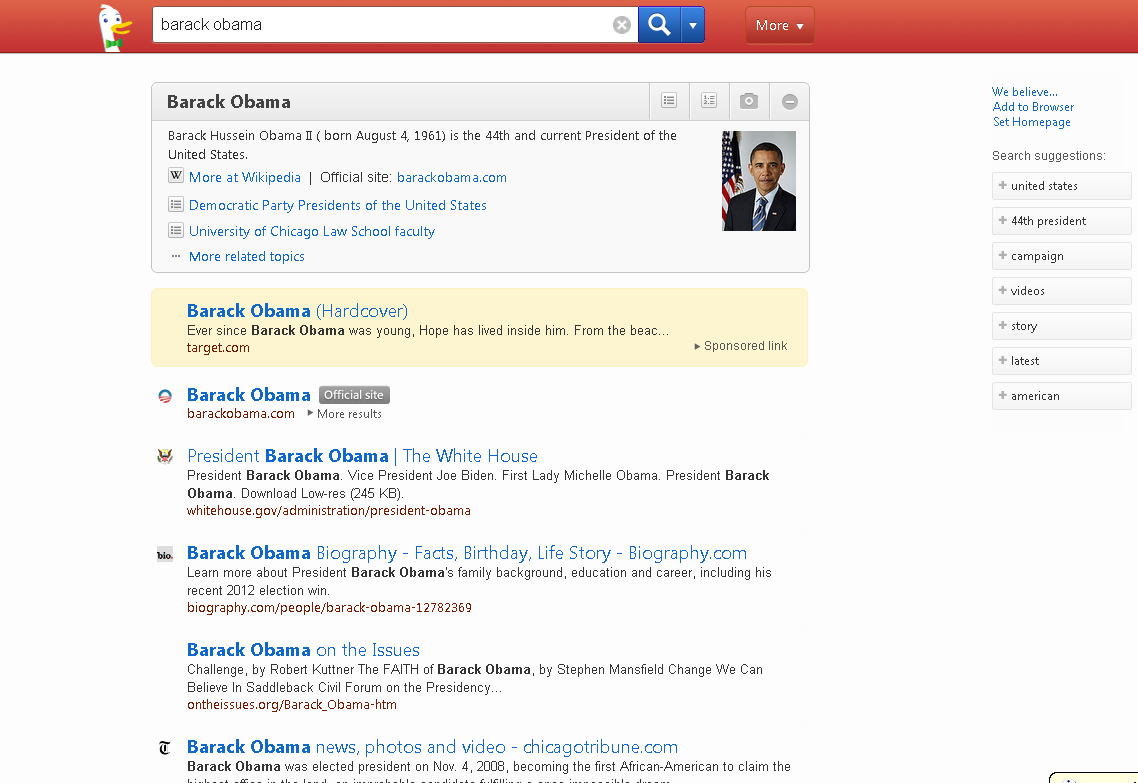Expand More related topics
Image resolution: width=1138 pixels, height=783 pixels.
pyautogui.click(x=247, y=256)
